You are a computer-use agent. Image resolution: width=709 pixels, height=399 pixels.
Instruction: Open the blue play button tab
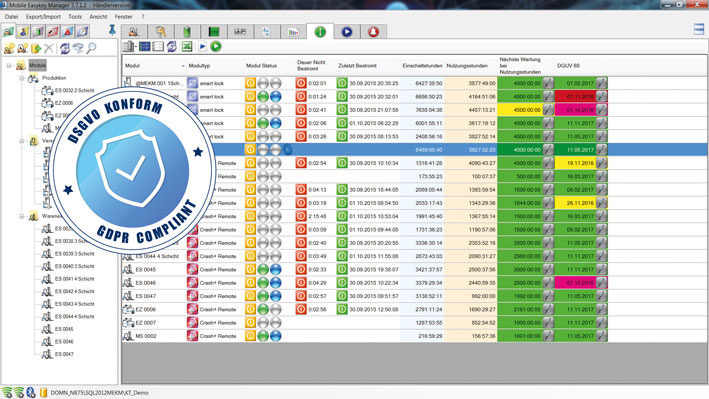tap(347, 32)
